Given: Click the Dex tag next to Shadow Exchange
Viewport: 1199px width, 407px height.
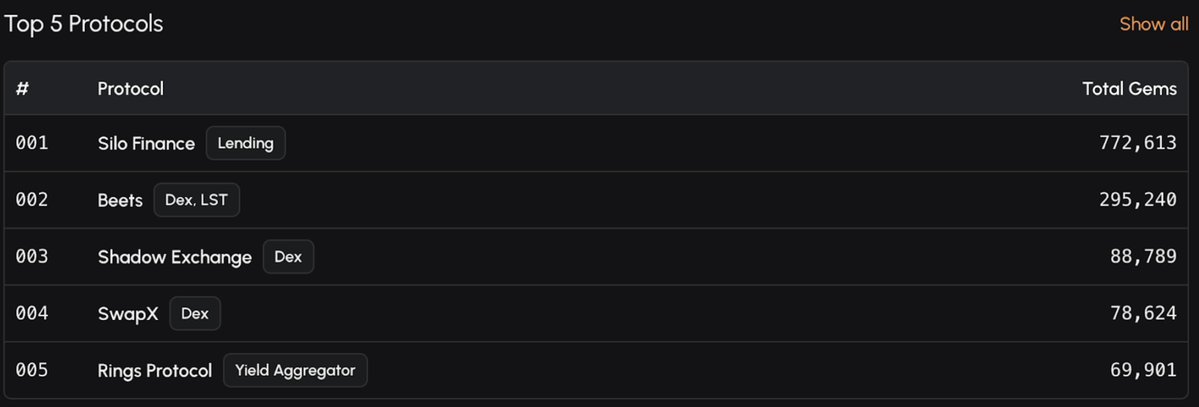Looking at the screenshot, I should (x=288, y=257).
